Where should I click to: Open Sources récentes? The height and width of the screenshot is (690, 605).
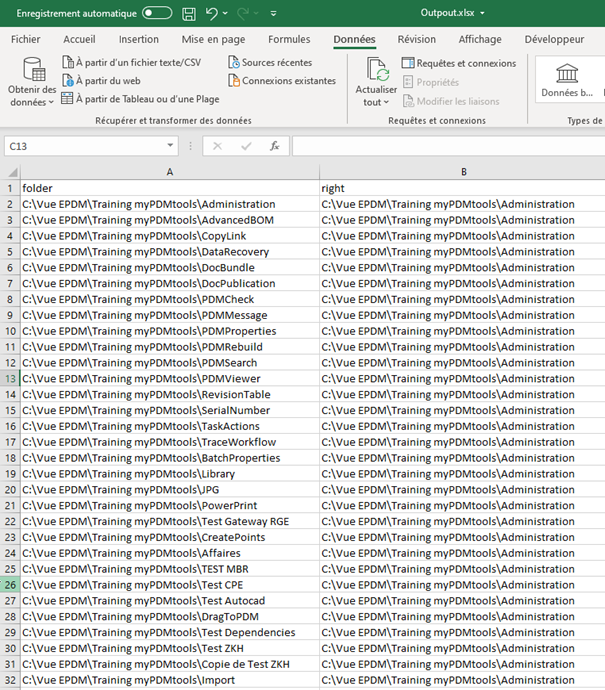coord(268,62)
